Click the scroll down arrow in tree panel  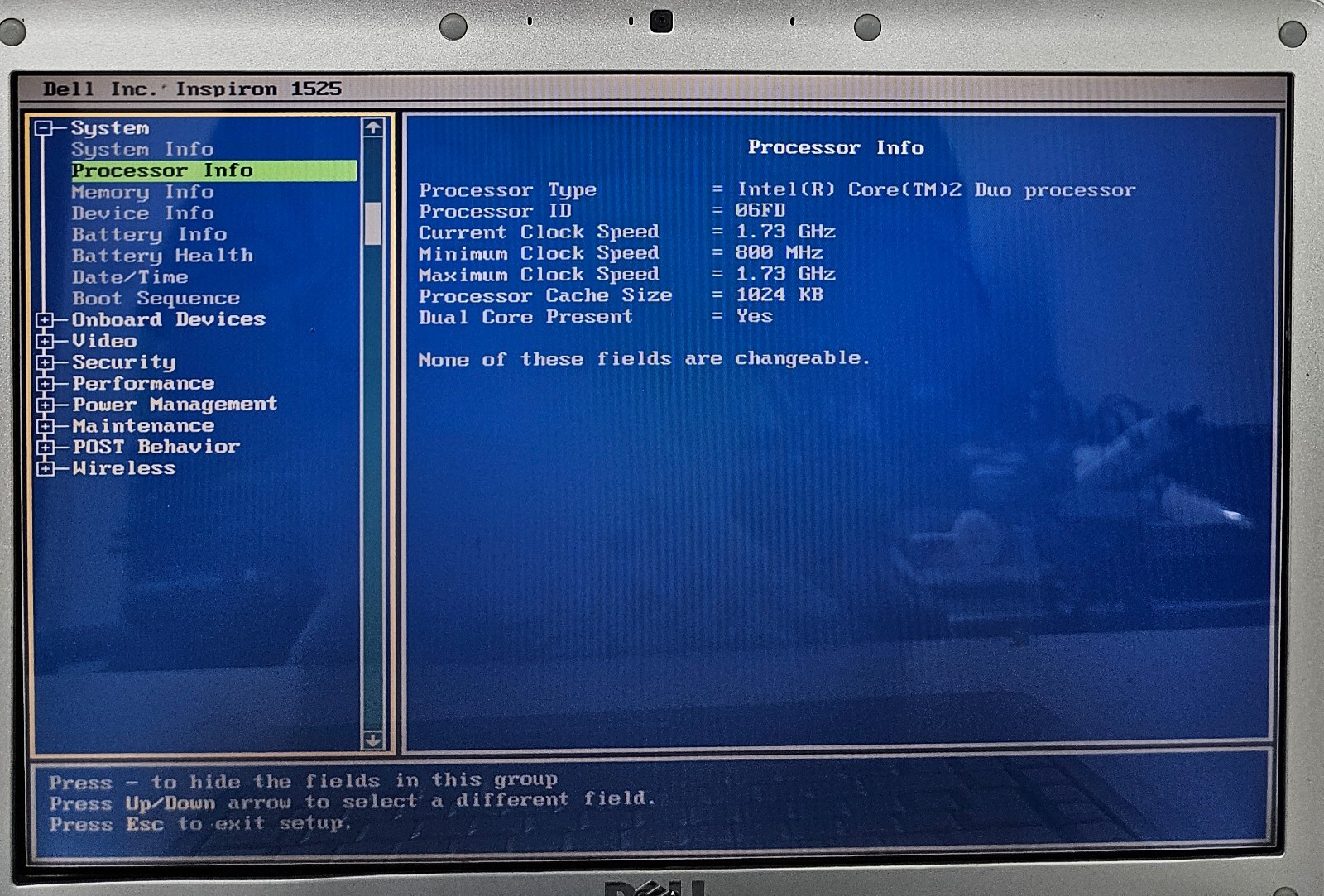(373, 740)
